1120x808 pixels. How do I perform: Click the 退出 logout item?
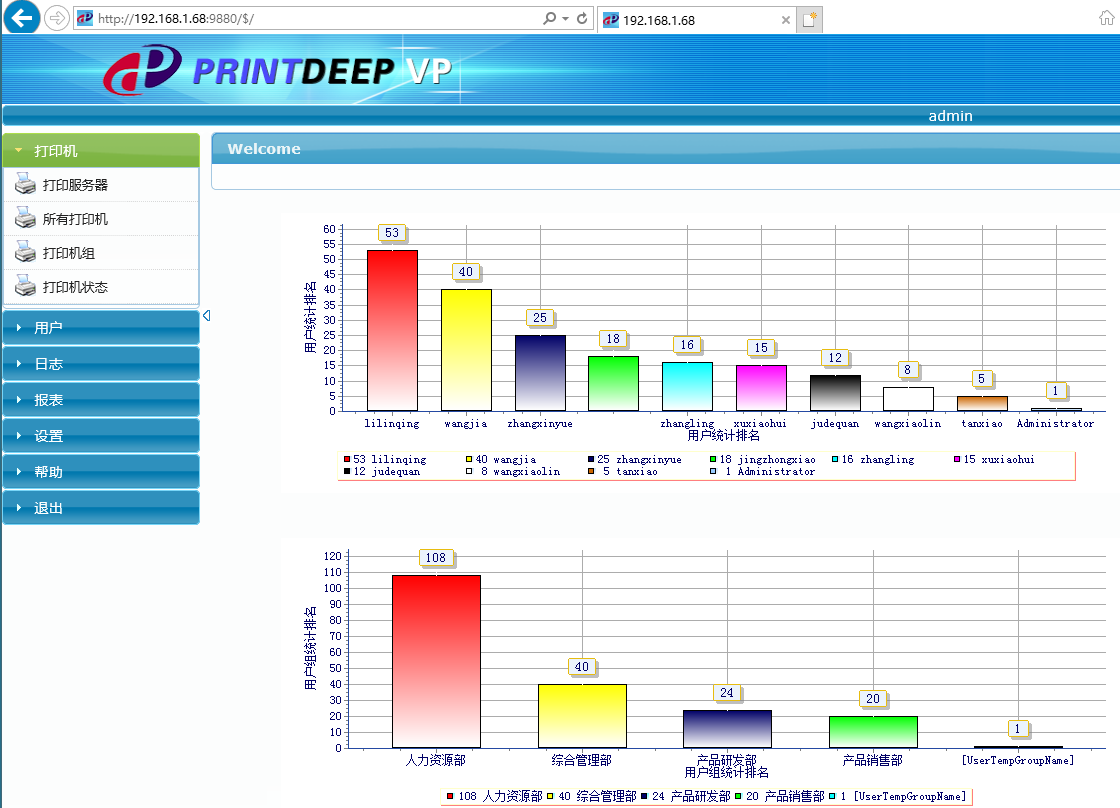[101, 508]
